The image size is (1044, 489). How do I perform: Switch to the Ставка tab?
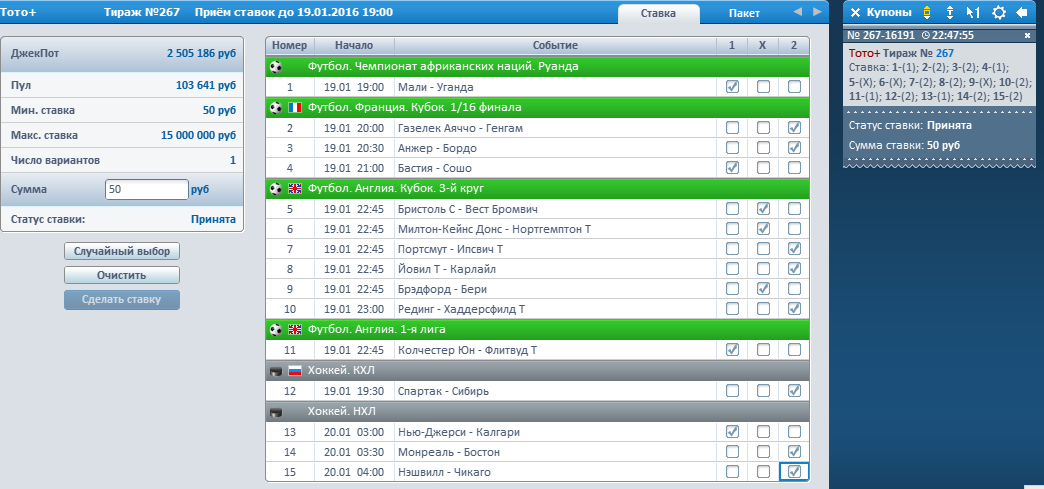pyautogui.click(x=658, y=13)
